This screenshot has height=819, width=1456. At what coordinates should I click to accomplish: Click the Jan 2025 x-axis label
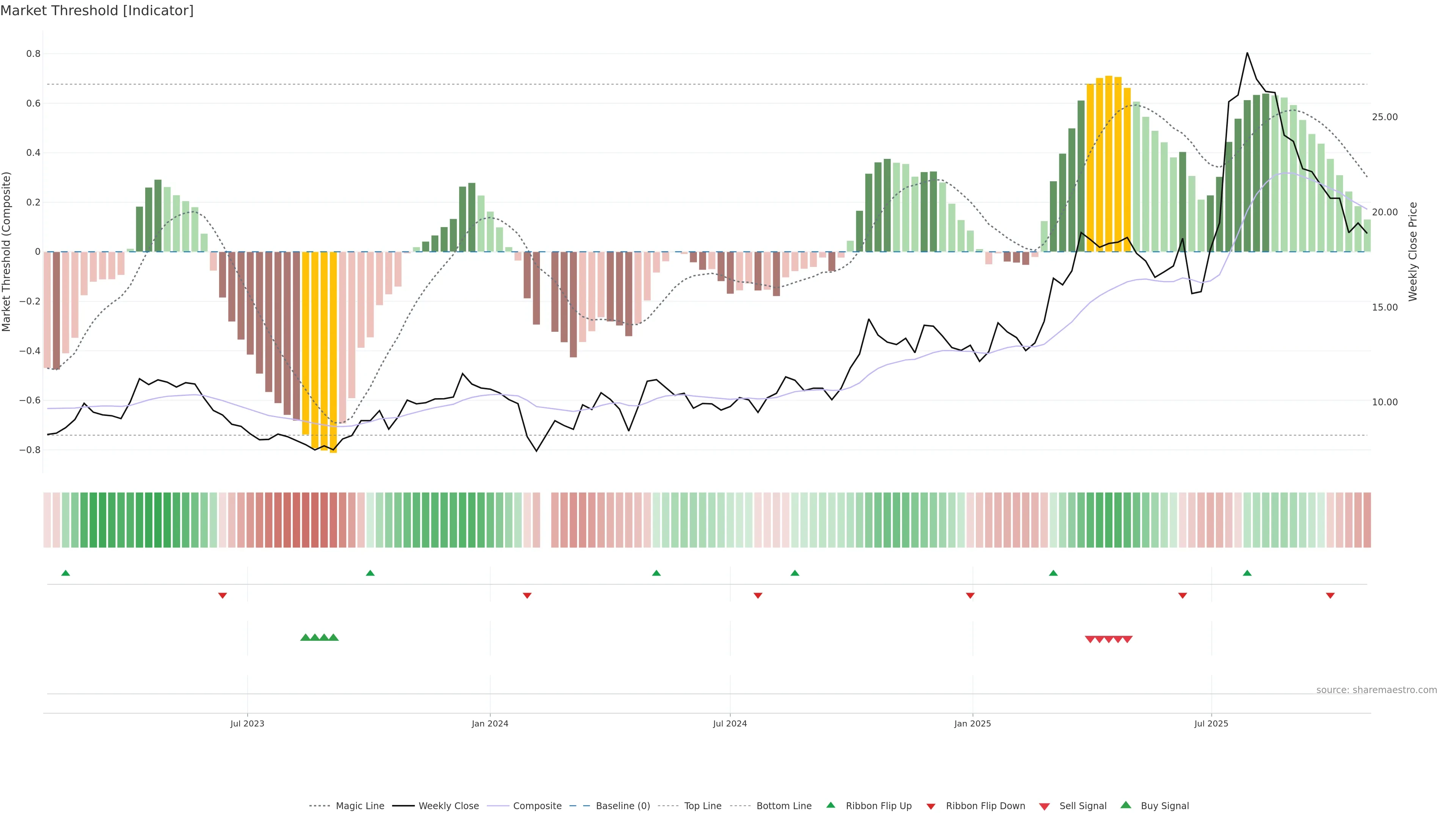(972, 723)
